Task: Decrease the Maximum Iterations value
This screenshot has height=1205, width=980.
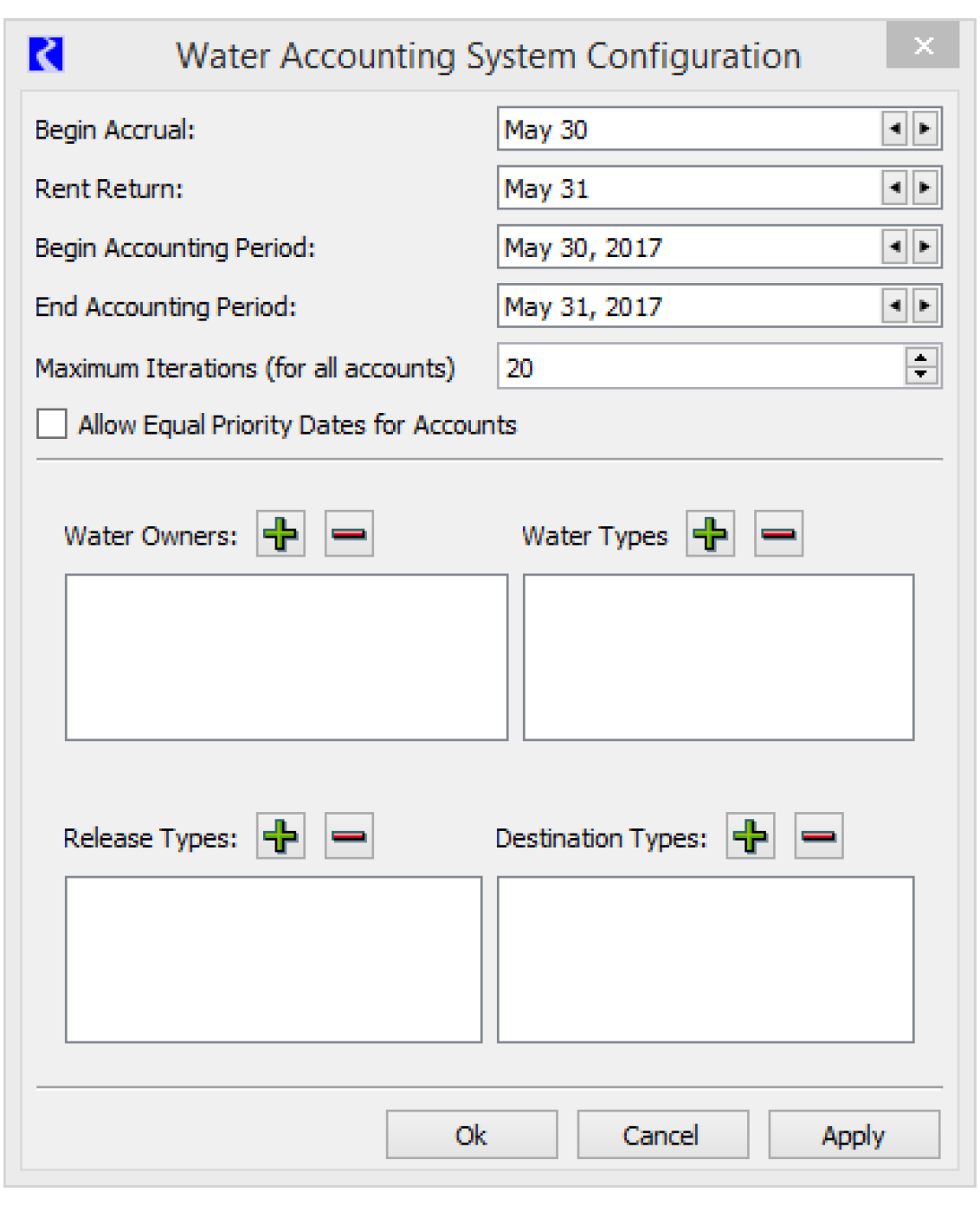Action: pos(921,374)
